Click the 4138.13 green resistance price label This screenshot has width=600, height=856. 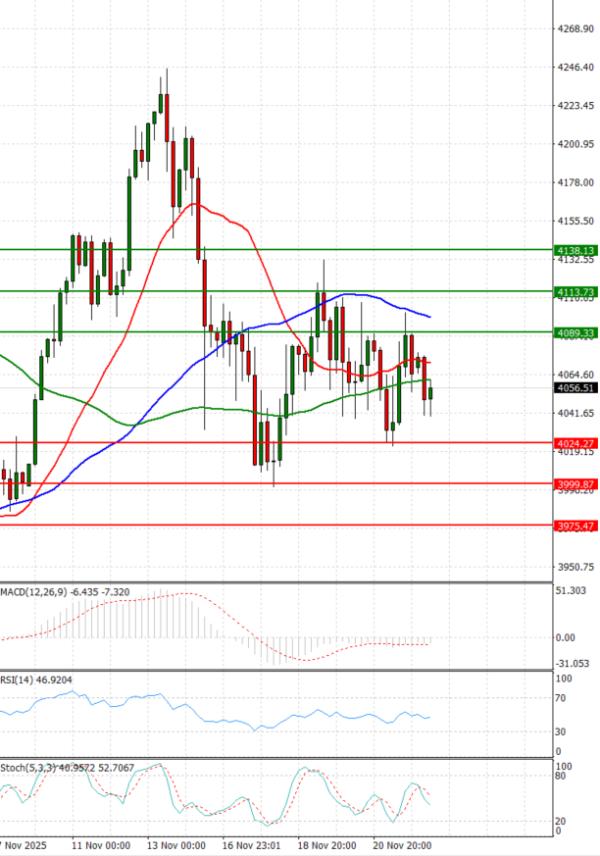point(575,250)
